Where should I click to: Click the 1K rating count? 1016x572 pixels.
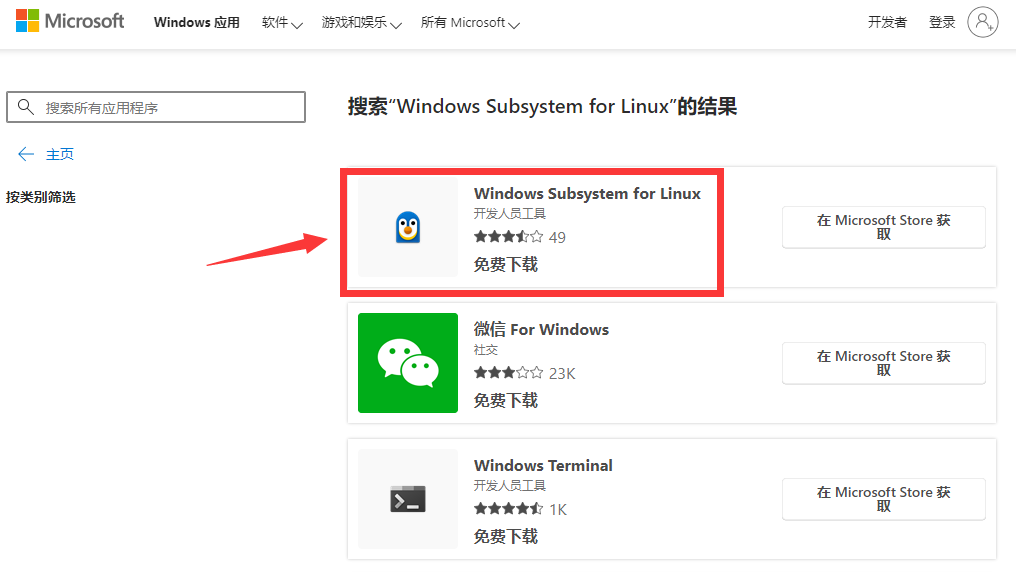tap(558, 510)
